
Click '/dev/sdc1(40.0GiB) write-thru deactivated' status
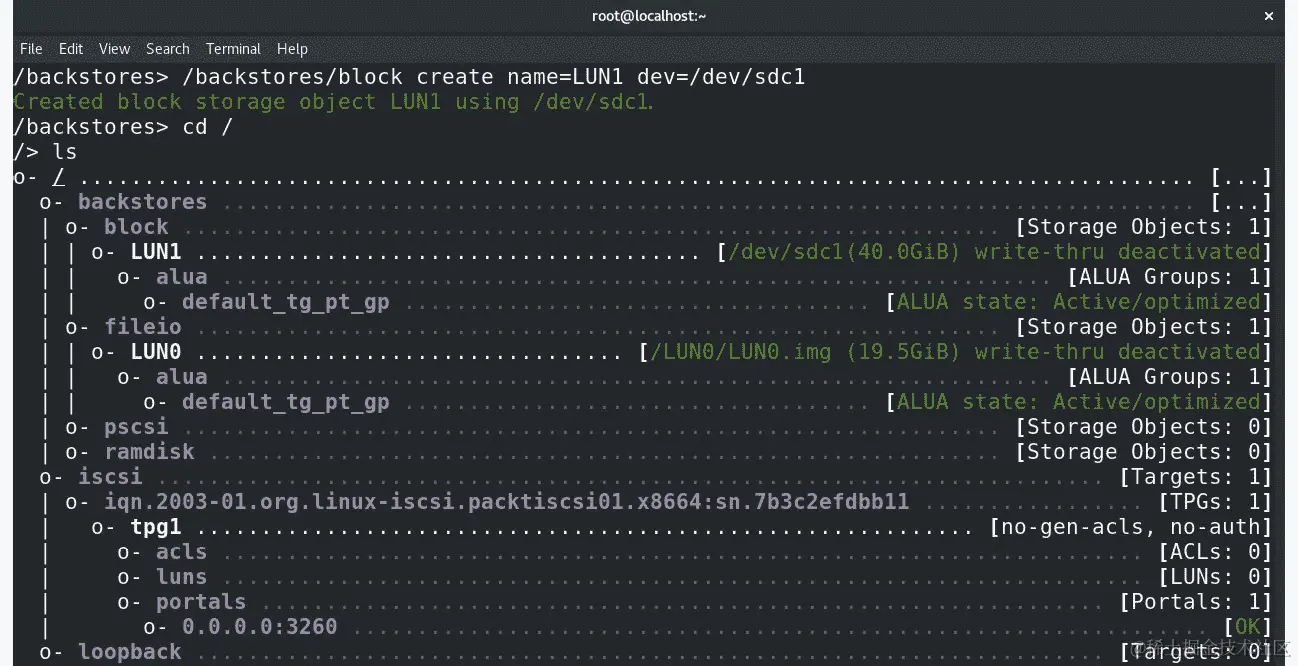[x=994, y=252]
